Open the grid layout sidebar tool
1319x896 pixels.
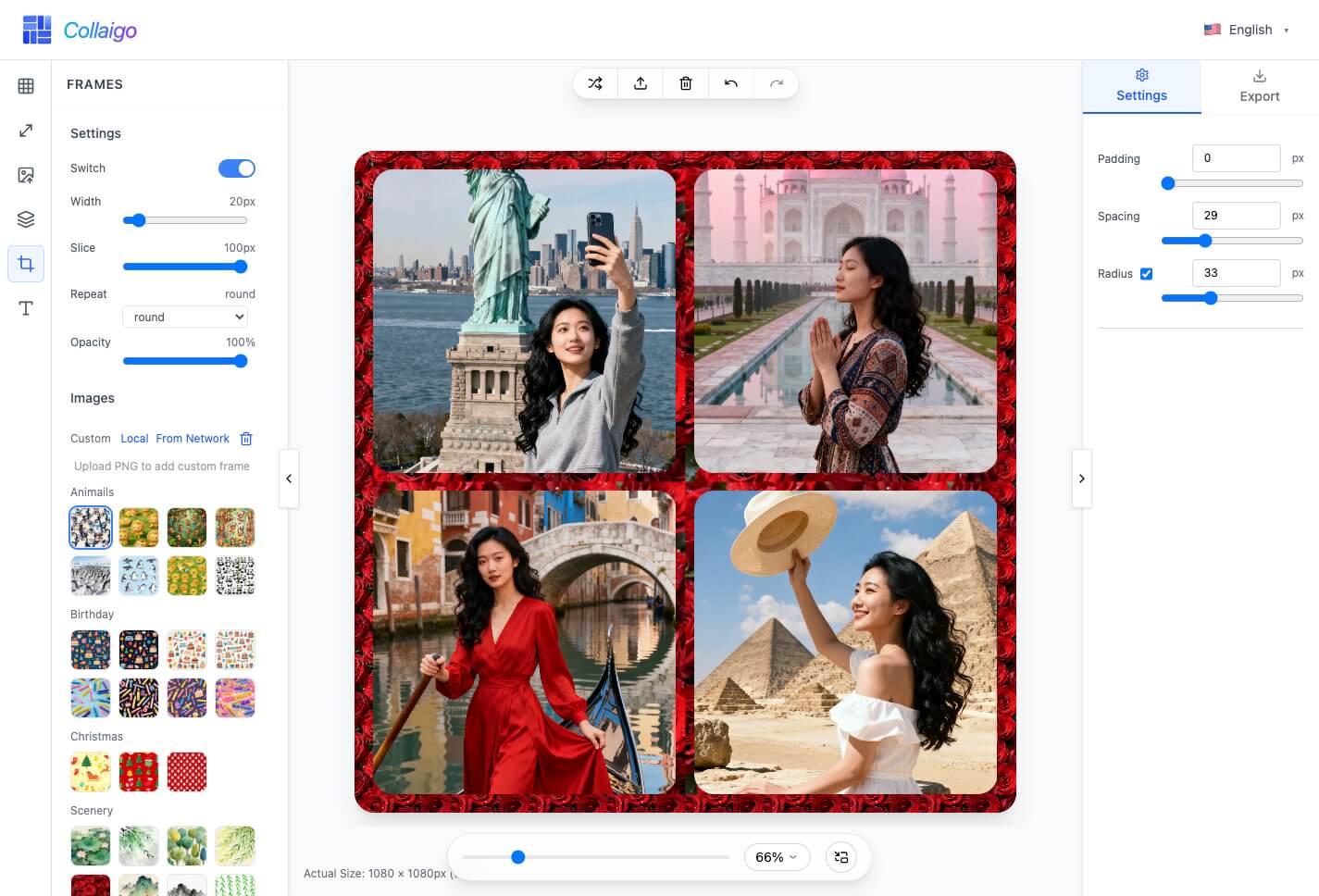26,86
